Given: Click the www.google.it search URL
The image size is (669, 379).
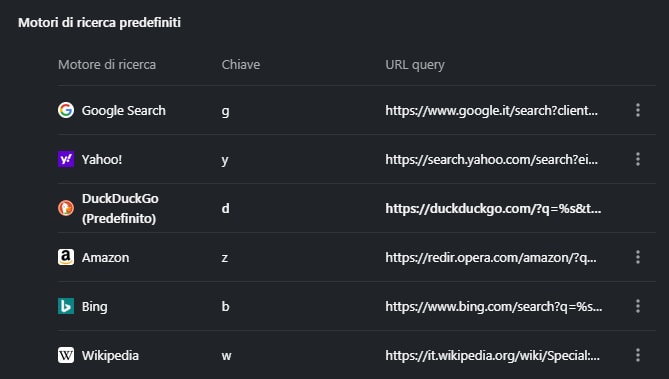Looking at the screenshot, I should [492, 111].
